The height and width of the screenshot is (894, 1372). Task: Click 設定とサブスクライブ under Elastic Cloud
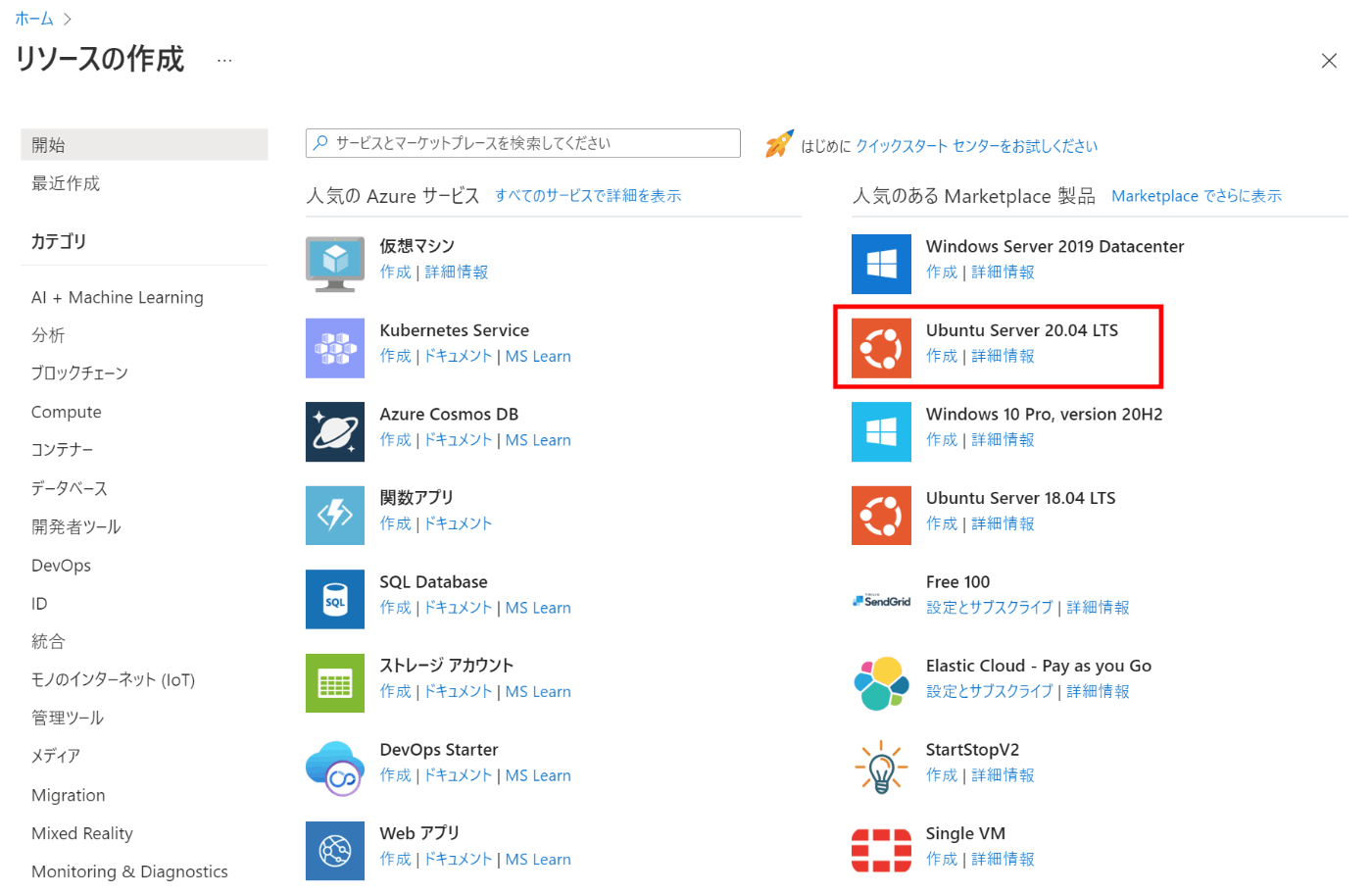tap(990, 691)
